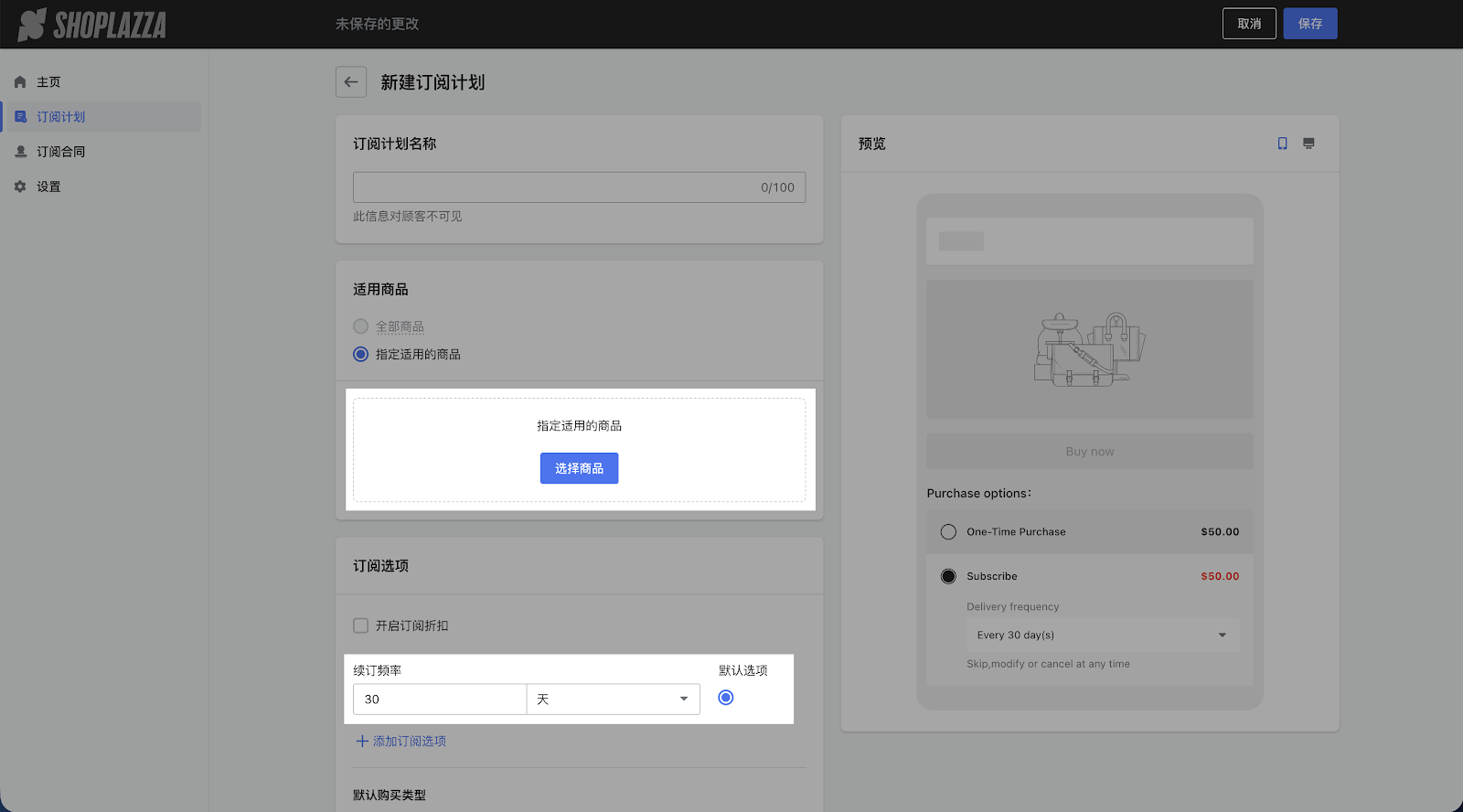Click the 选择商品 button

click(579, 468)
